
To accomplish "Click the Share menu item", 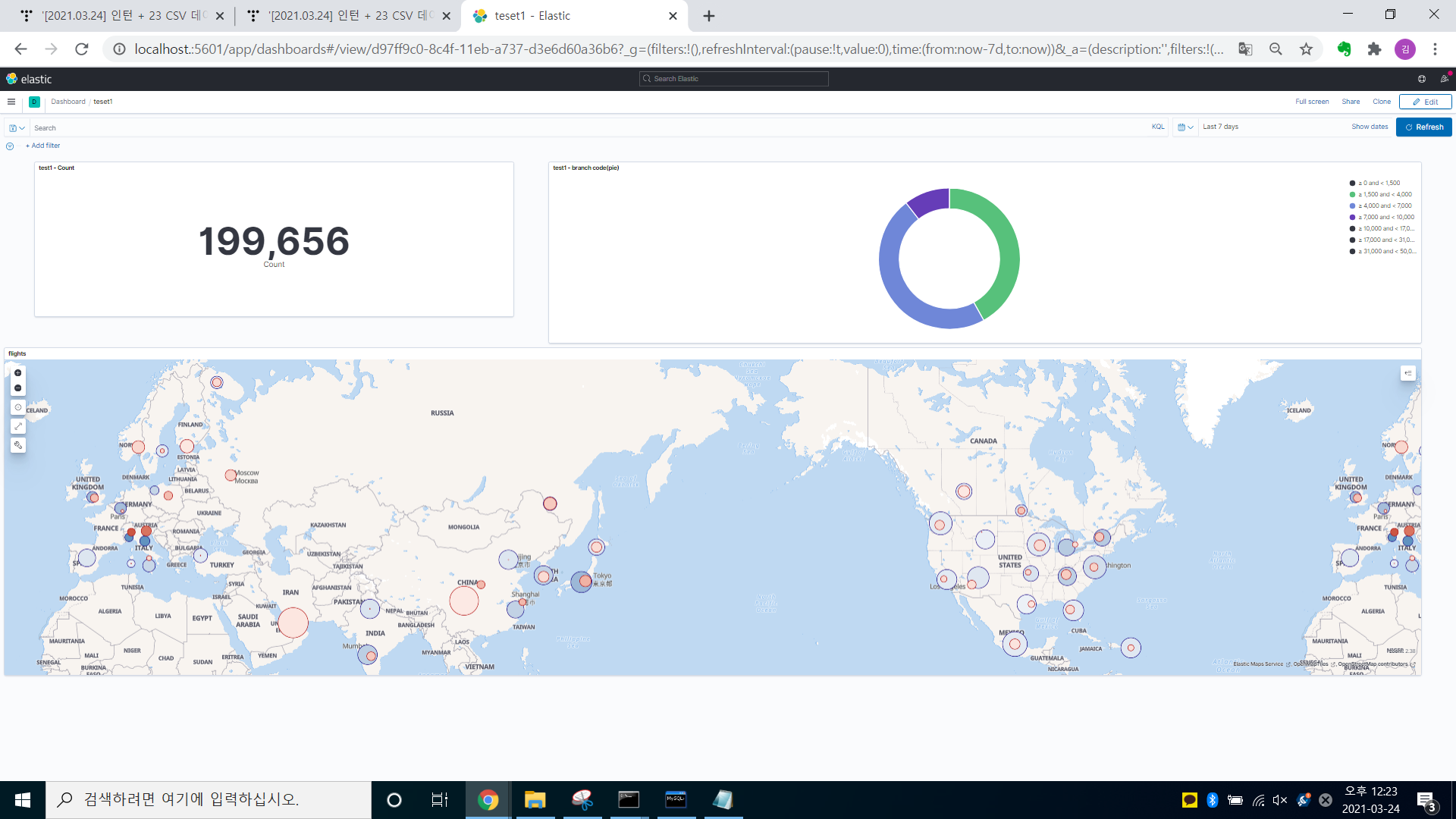I will 1351,102.
